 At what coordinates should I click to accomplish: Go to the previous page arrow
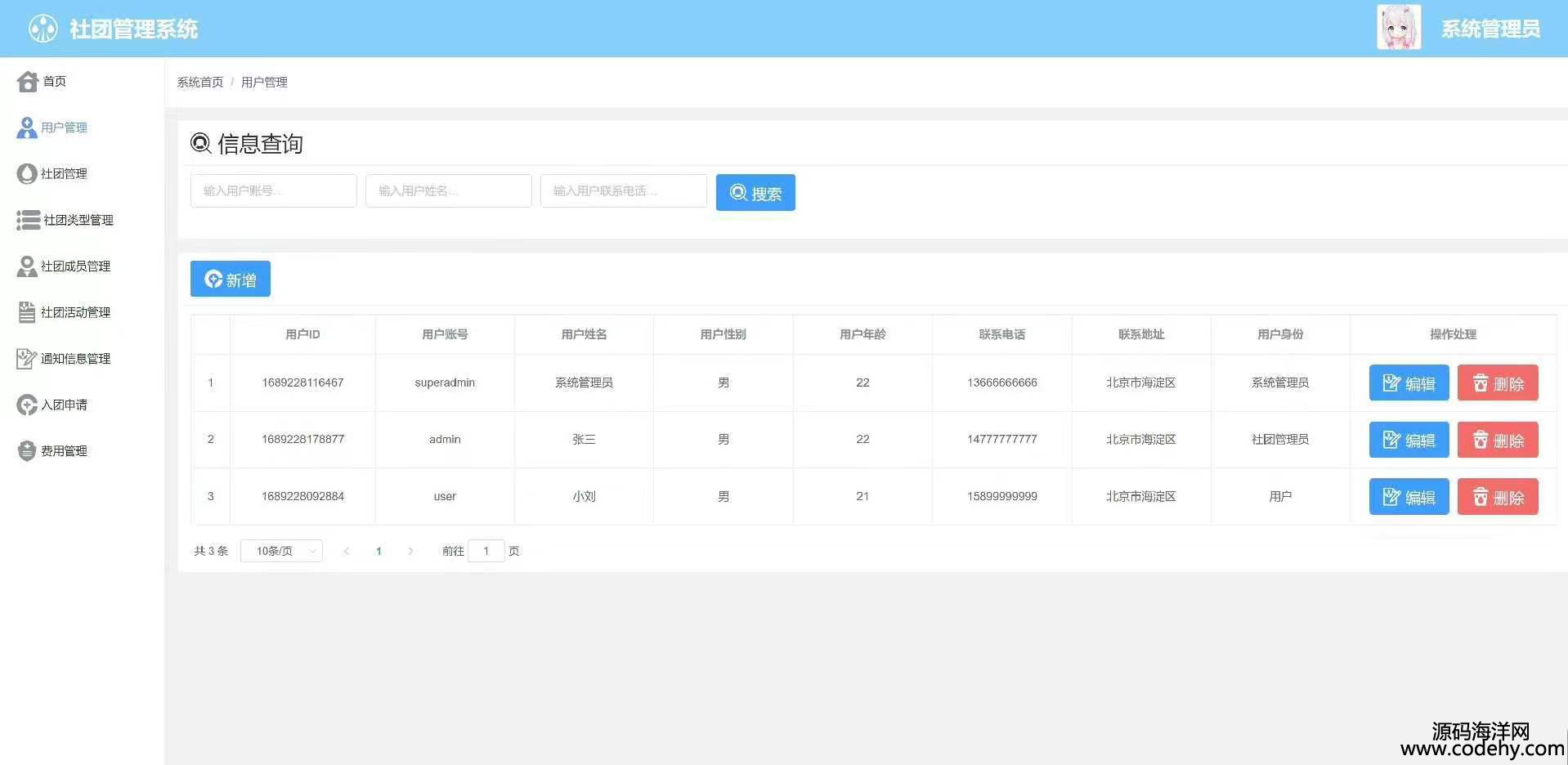pos(347,551)
